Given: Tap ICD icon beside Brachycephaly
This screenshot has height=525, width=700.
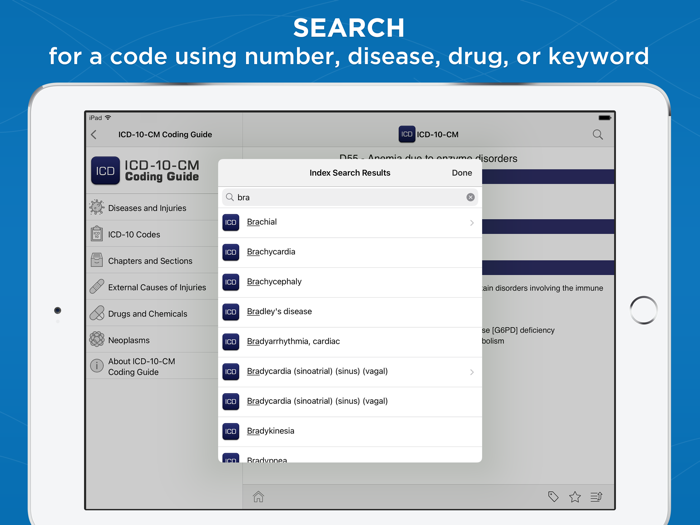Looking at the screenshot, I should 231,282.
